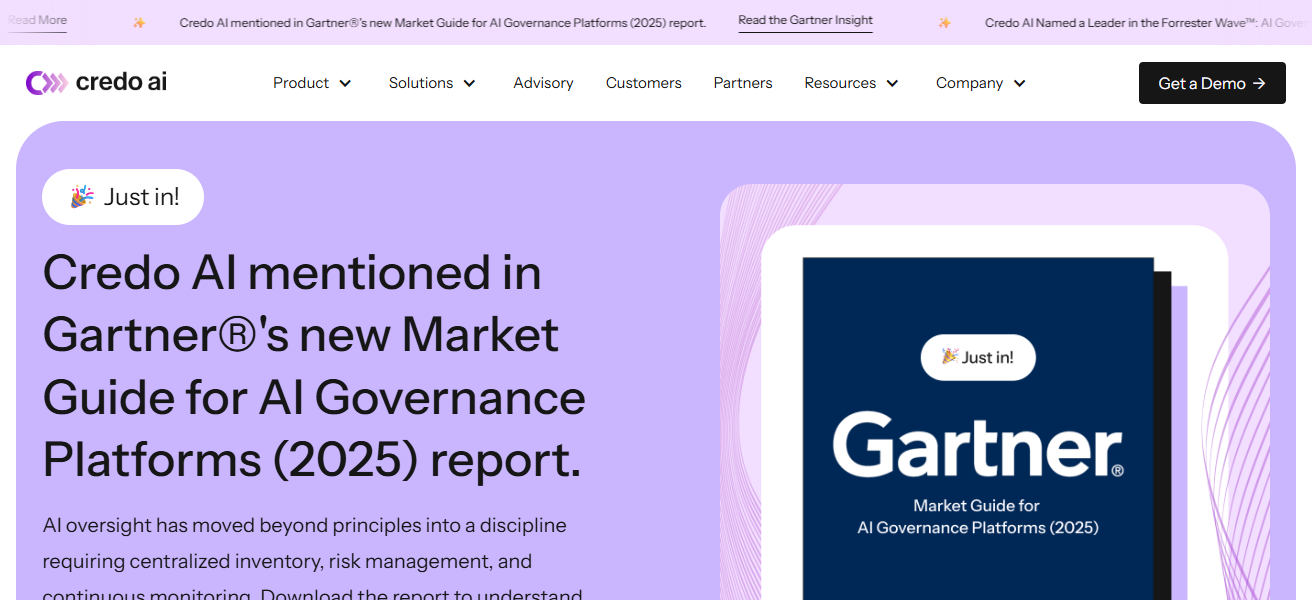
Task: Expand the Company menu chevron
Action: 1020,84
